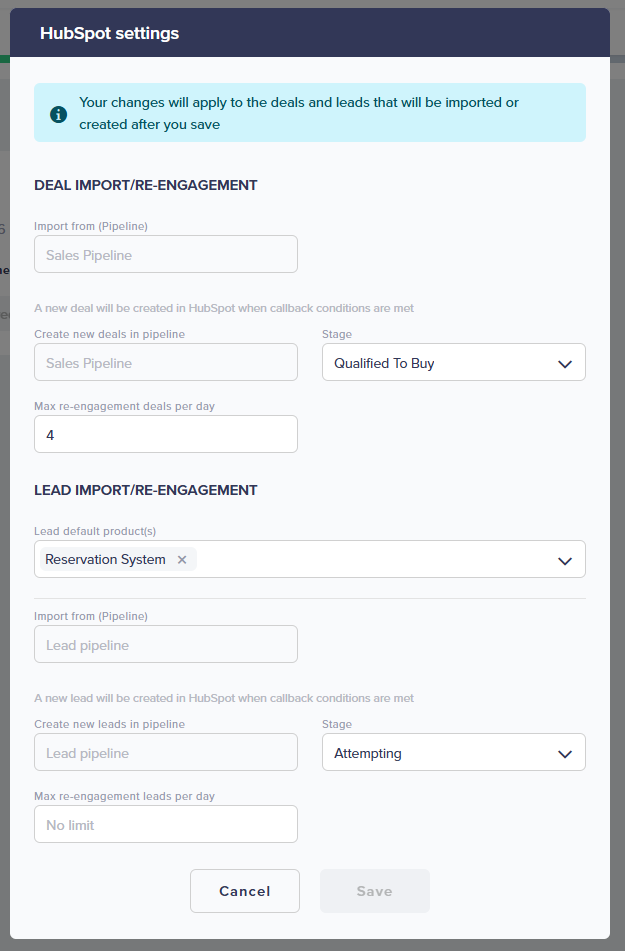Click the HubSpot settings title

click(109, 33)
